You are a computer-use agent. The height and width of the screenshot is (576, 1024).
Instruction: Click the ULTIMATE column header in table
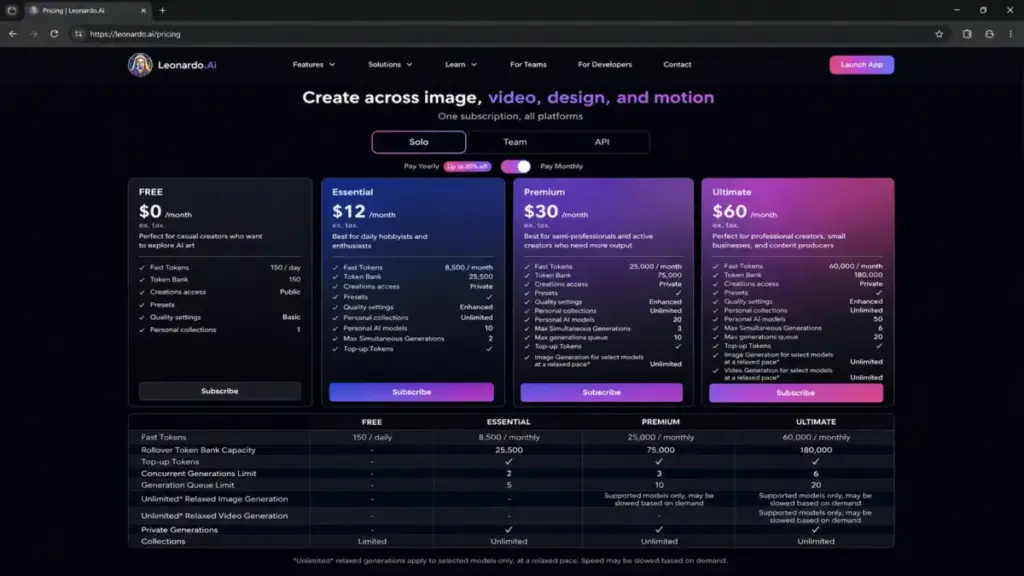tap(816, 422)
